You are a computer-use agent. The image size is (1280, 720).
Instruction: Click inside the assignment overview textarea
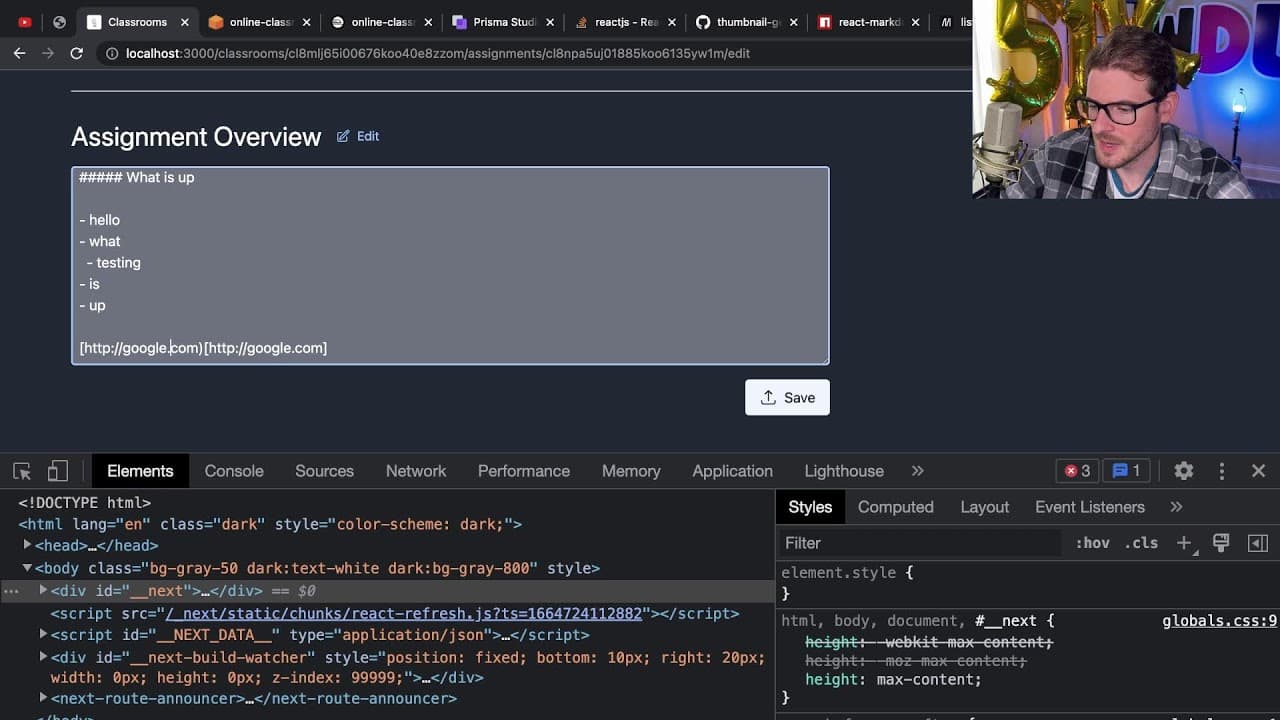click(x=450, y=265)
